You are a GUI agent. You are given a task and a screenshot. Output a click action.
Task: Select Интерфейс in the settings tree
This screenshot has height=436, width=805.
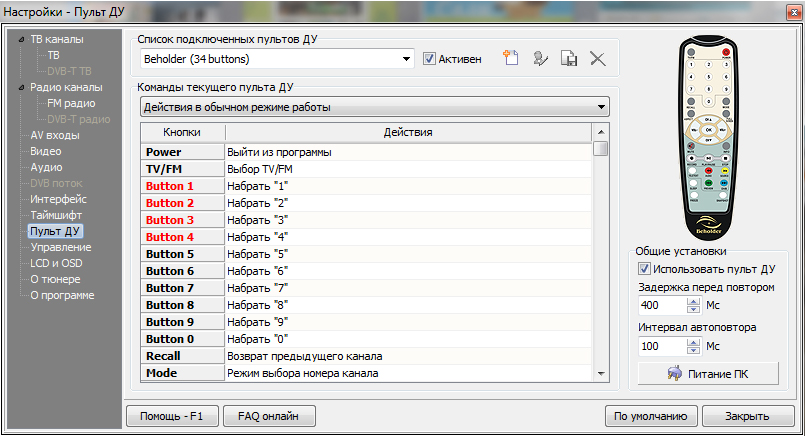[x=58, y=199]
